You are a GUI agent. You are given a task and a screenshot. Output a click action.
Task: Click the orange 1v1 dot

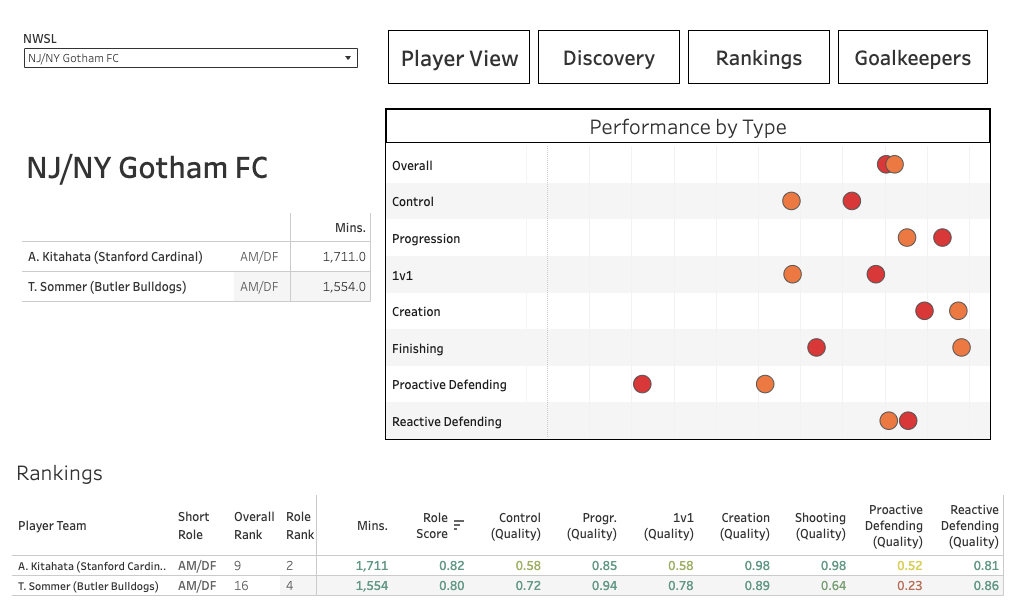pos(792,274)
